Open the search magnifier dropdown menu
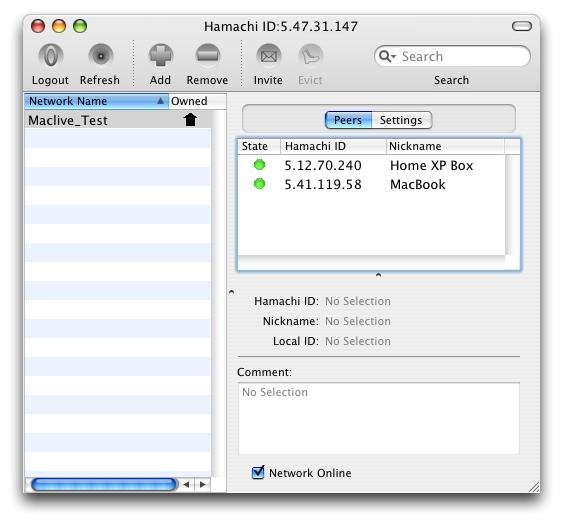The image size is (562, 525). (387, 56)
